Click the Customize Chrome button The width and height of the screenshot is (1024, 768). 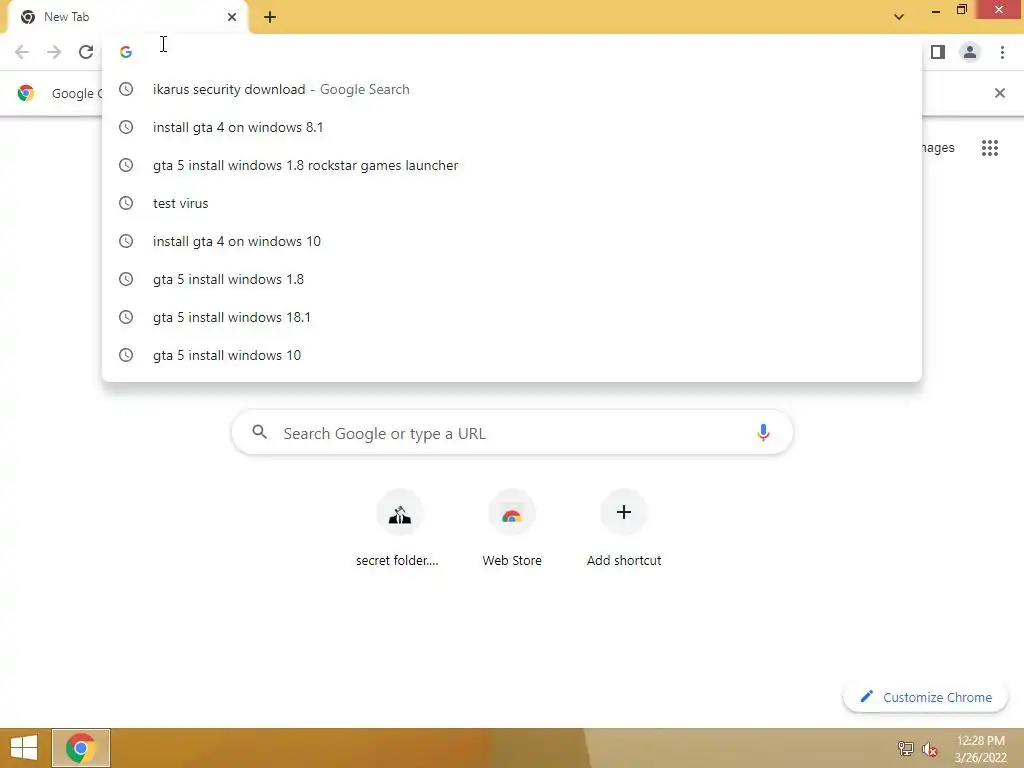[x=925, y=697]
